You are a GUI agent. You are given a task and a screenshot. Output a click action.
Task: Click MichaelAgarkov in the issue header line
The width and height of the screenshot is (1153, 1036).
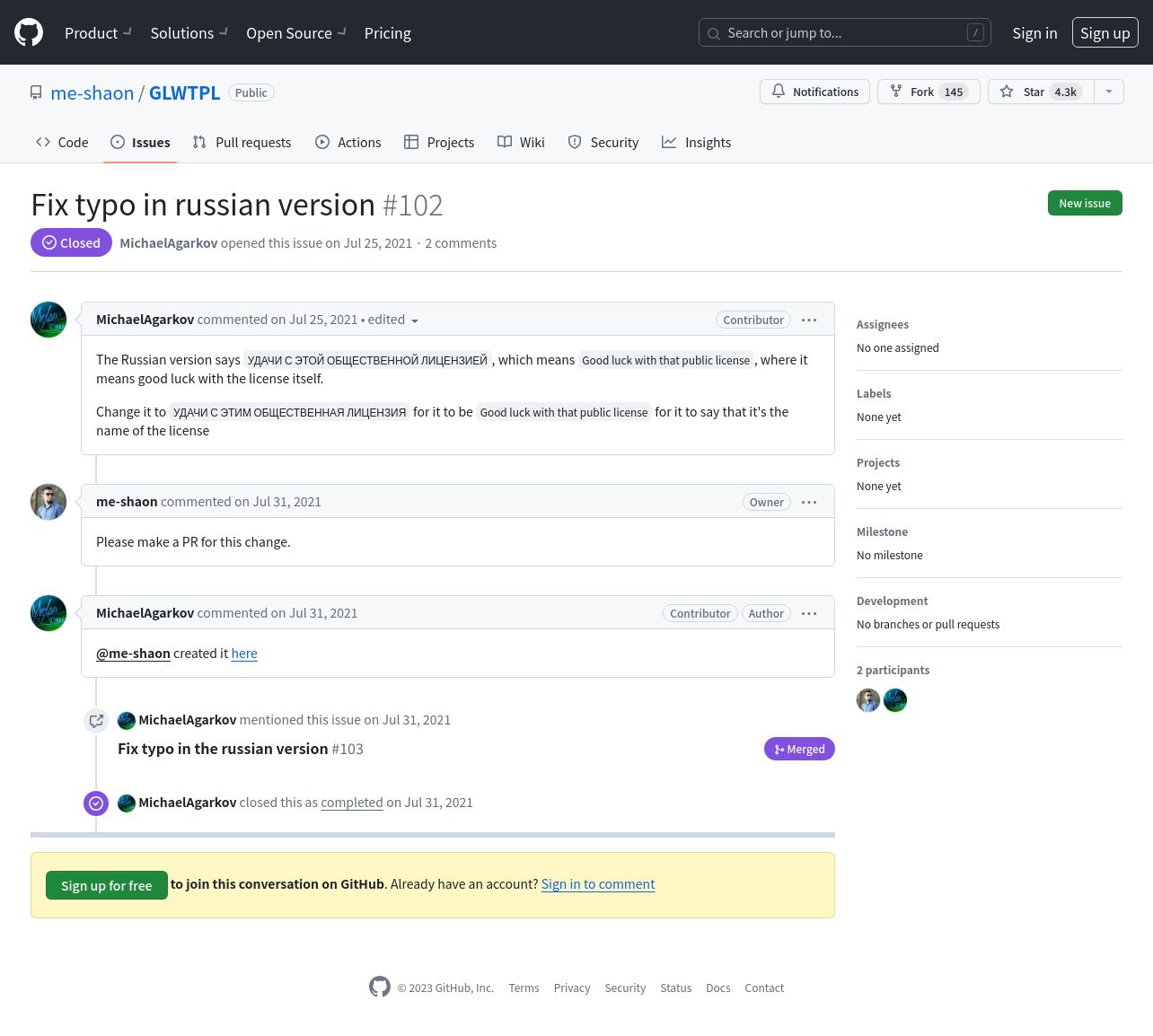tap(169, 243)
